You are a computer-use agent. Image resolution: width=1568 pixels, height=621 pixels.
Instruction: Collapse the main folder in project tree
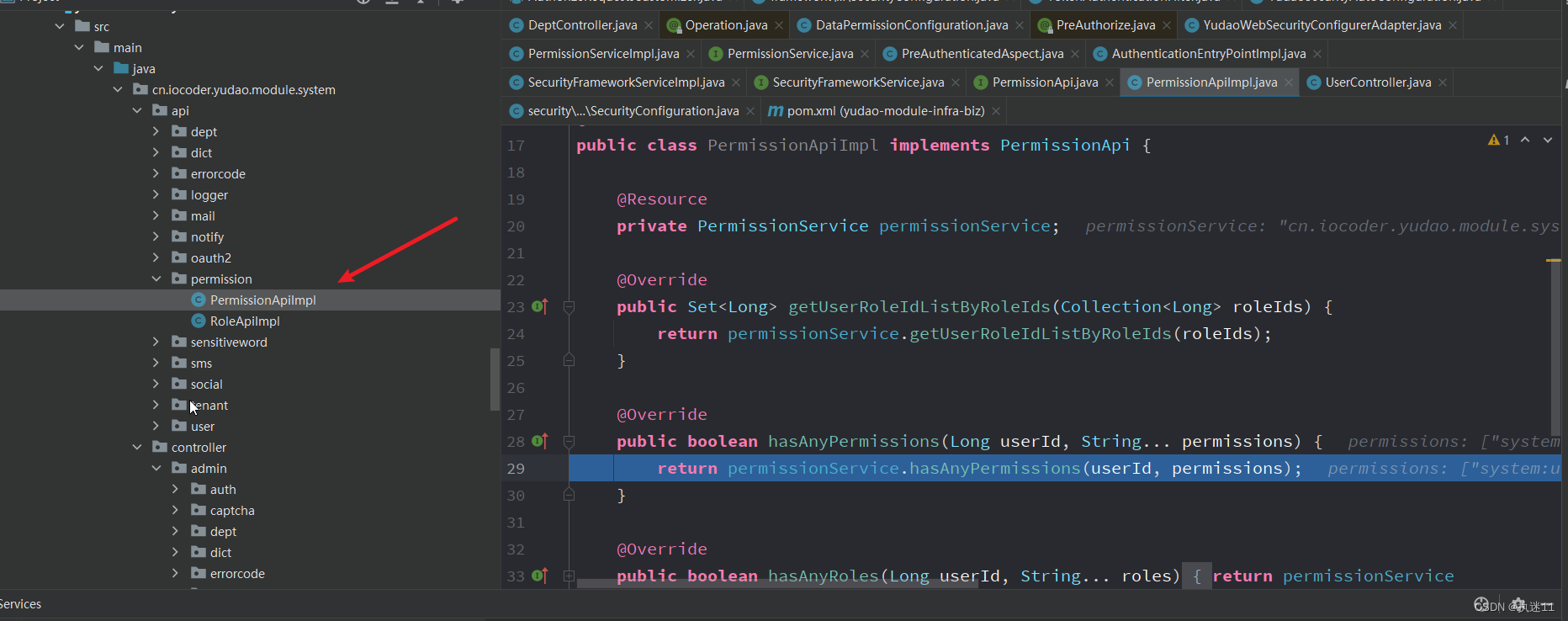click(79, 47)
